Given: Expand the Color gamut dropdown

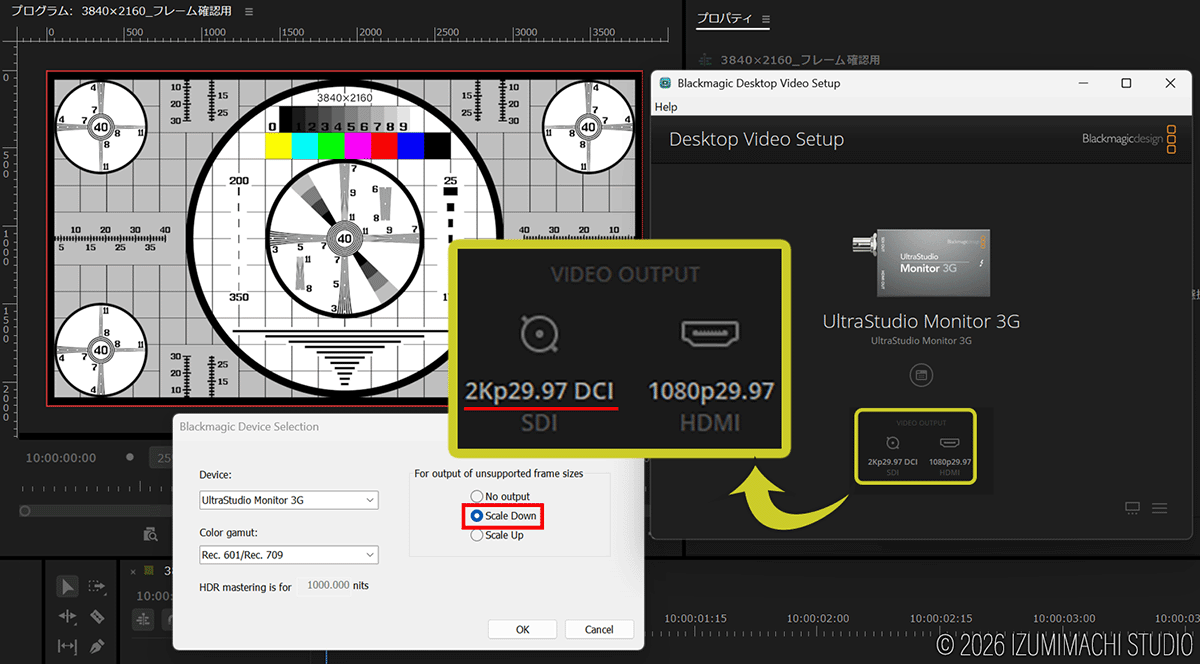Looking at the screenshot, I should [x=289, y=554].
